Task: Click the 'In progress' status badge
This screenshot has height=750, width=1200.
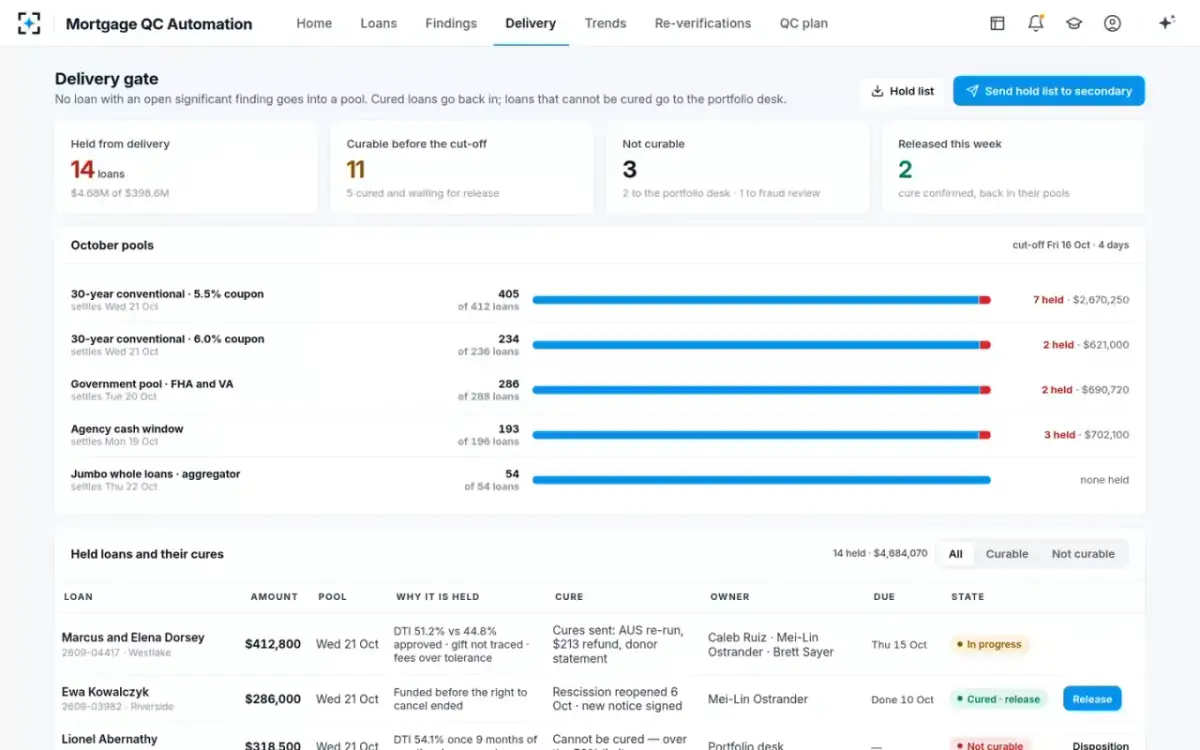Action: pyautogui.click(x=989, y=645)
